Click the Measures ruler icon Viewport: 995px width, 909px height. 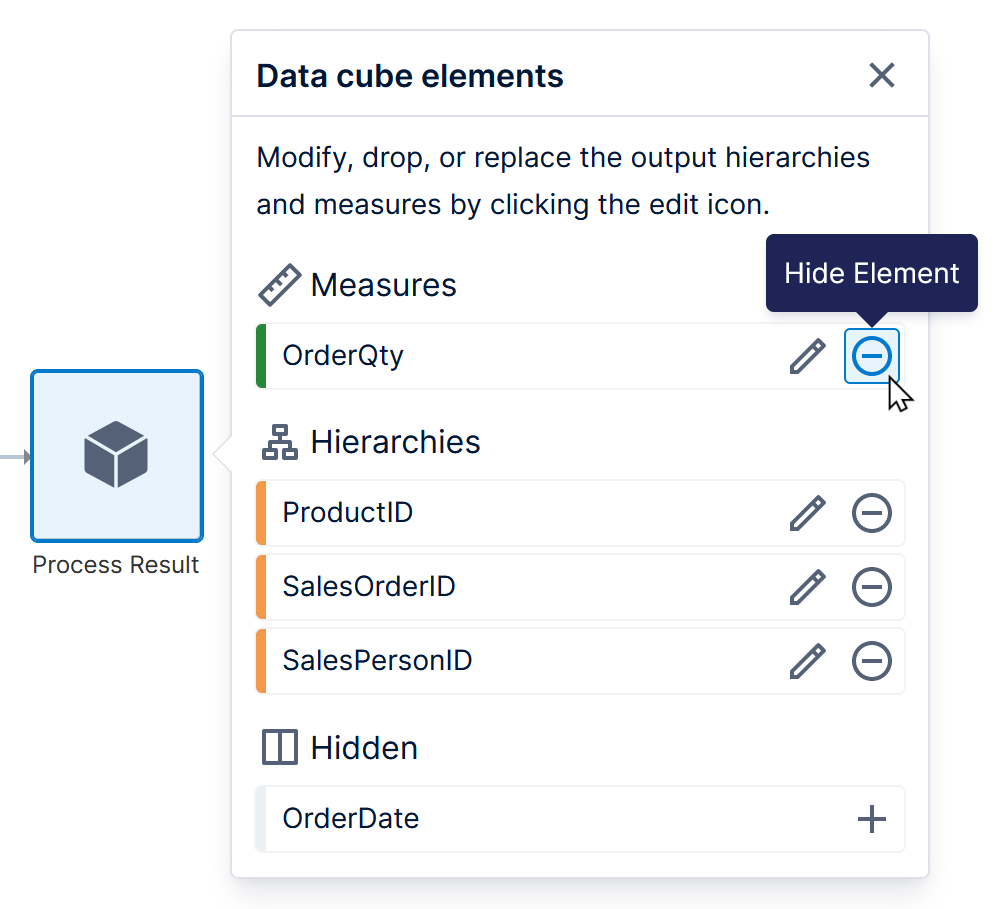279,284
